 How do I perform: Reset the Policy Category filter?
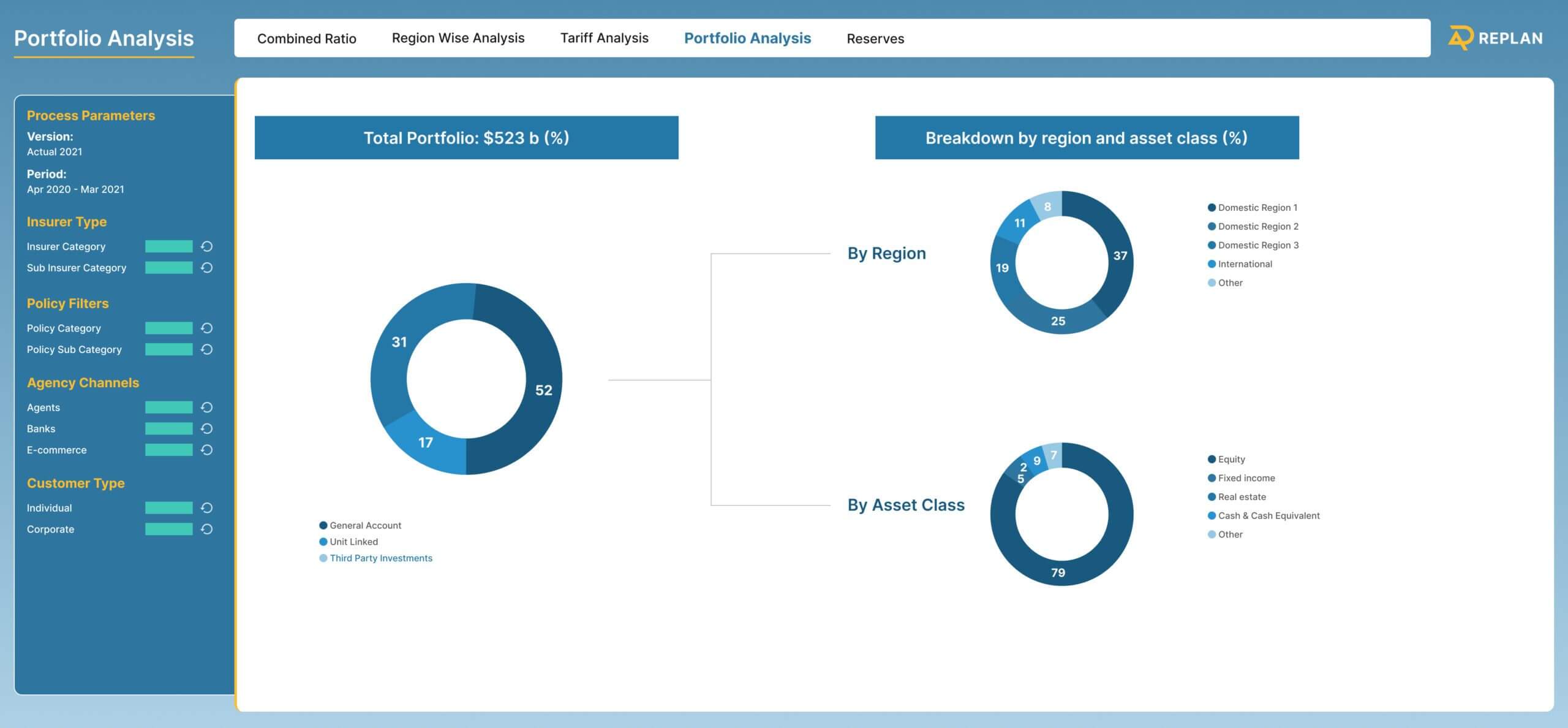click(x=207, y=328)
